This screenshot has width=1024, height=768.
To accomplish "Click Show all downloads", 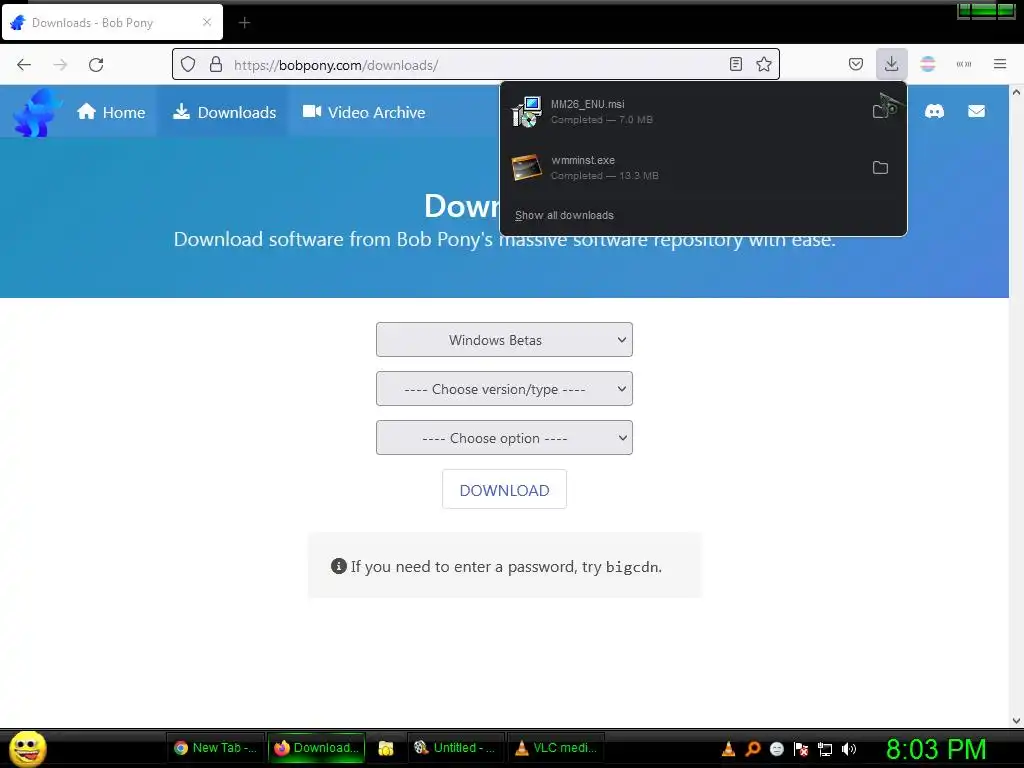I will (564, 216).
